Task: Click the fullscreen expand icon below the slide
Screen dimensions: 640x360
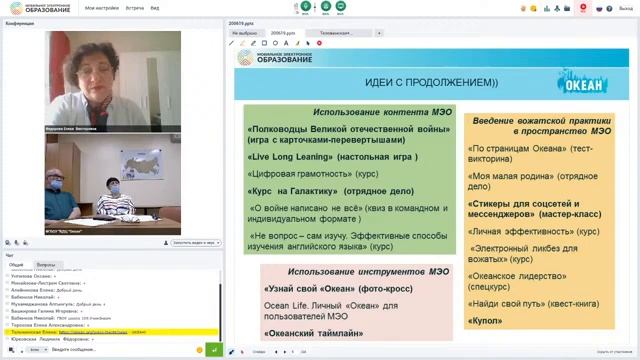Action: click(x=231, y=352)
